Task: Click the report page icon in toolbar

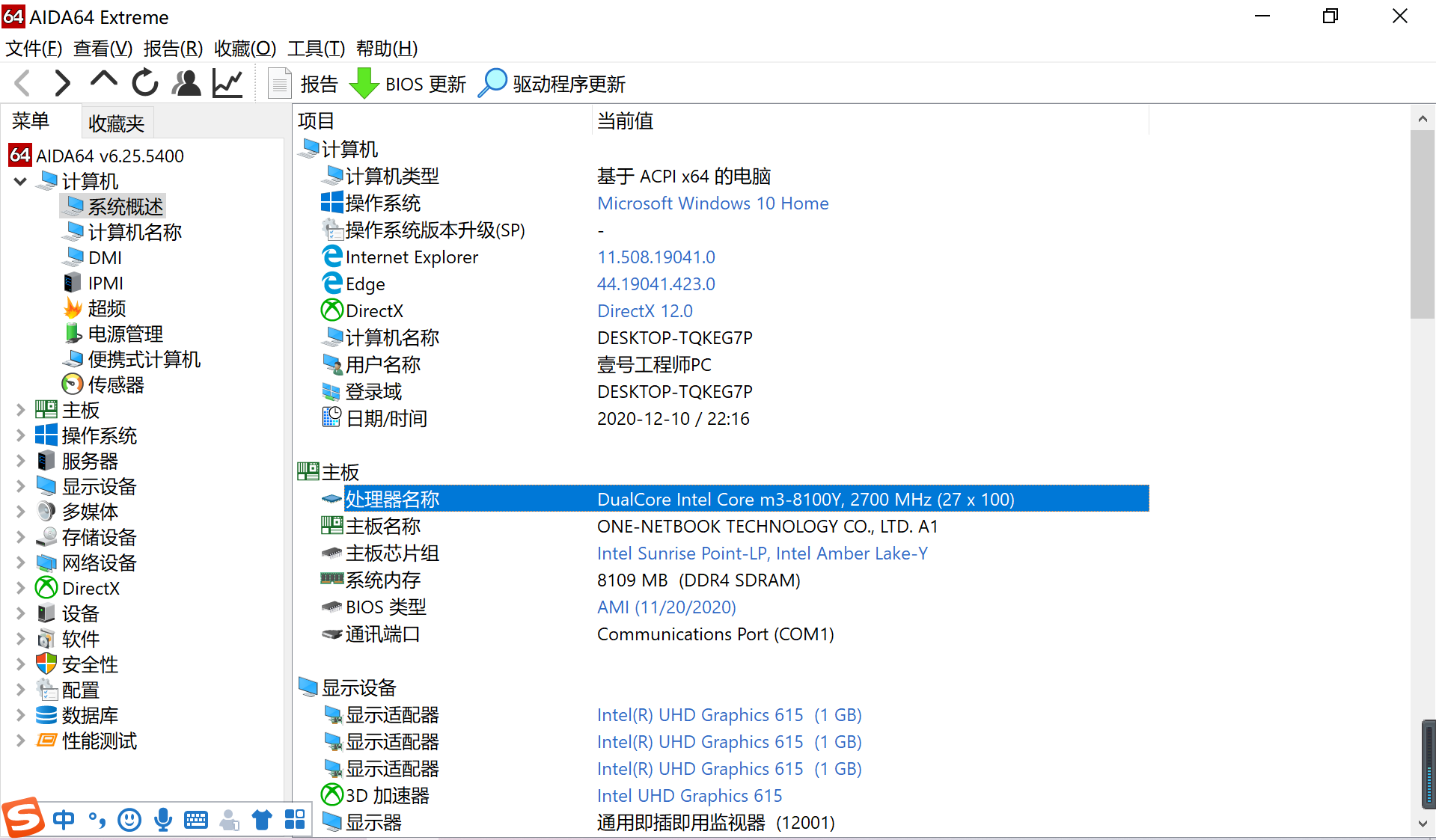Action: (279, 83)
